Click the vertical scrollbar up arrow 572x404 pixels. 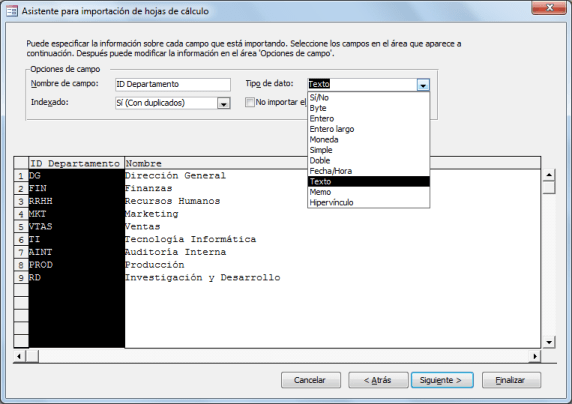pos(549,175)
